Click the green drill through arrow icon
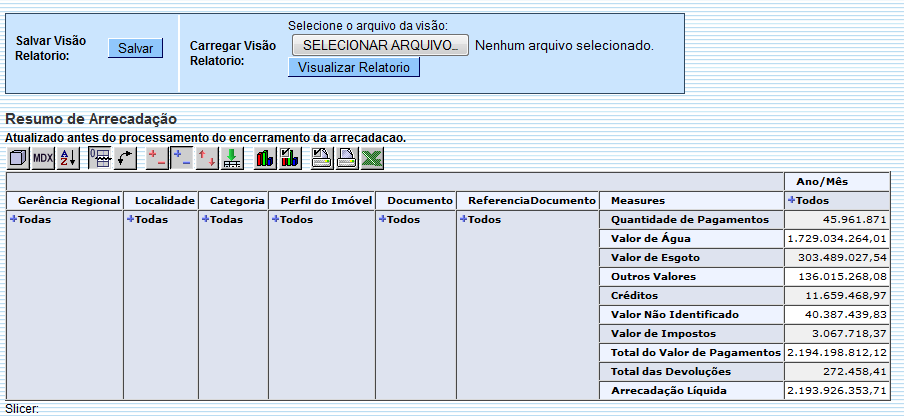Viewport: 904px width, 416px height. tap(231, 157)
